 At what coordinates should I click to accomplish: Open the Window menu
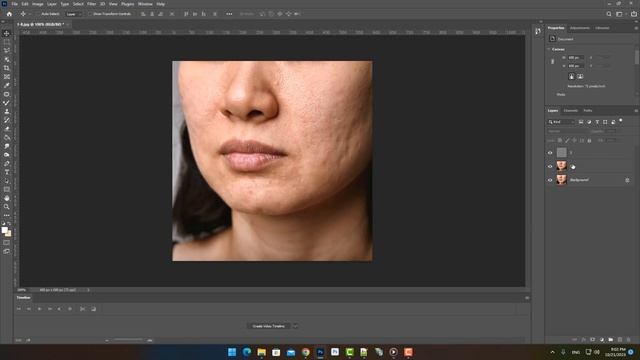(x=145, y=4)
